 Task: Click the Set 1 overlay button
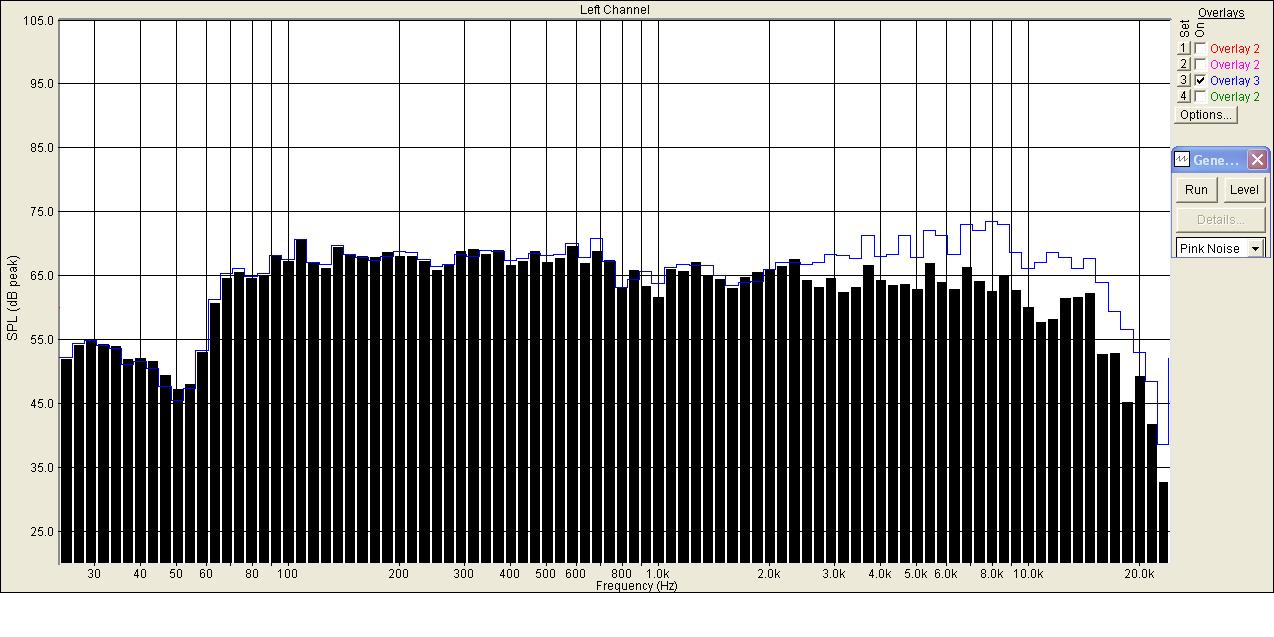[1184, 49]
